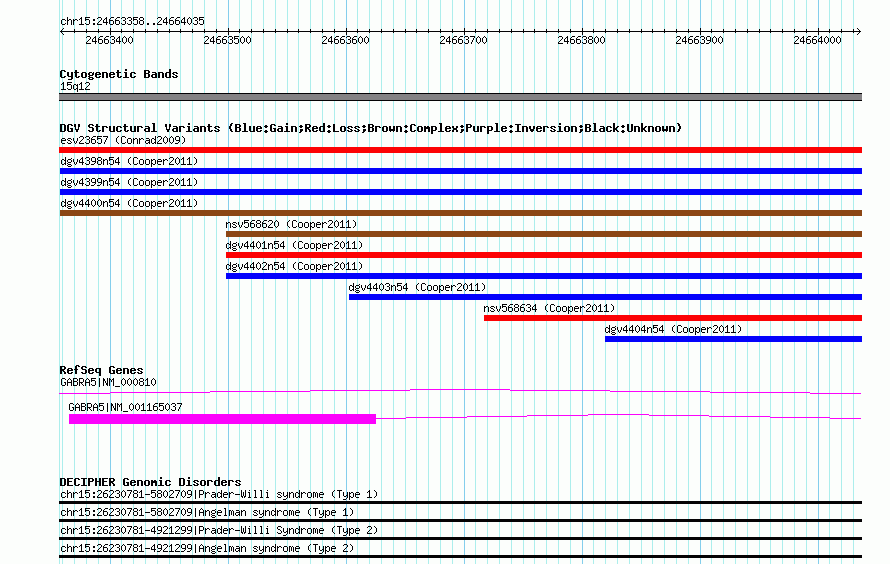This screenshot has width=890, height=564.
Task: Click the magenta GABRA5 exon block
Action: click(222, 419)
